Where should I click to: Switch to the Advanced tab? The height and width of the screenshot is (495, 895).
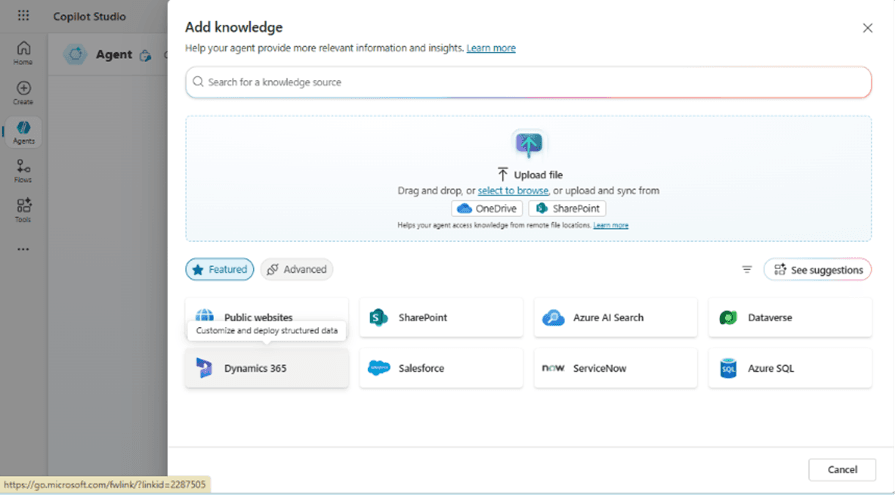tap(297, 270)
